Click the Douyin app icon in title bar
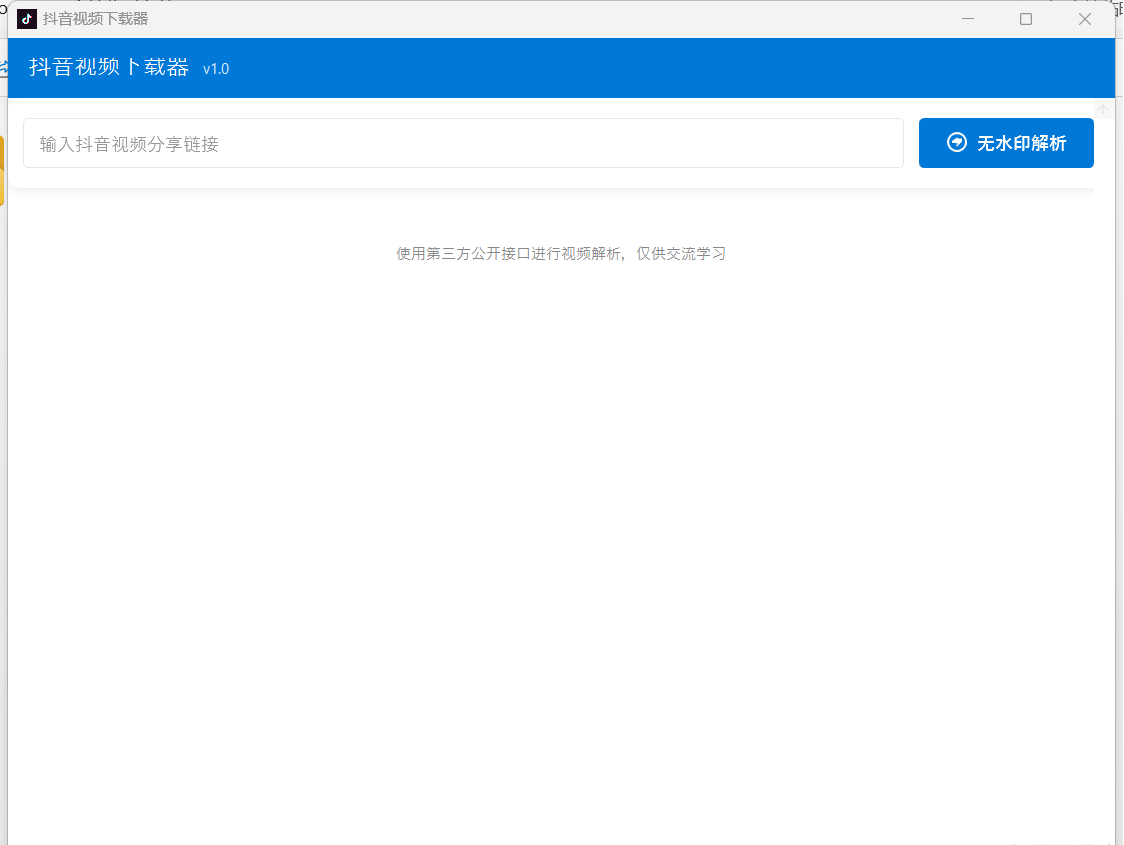 [x=27, y=19]
